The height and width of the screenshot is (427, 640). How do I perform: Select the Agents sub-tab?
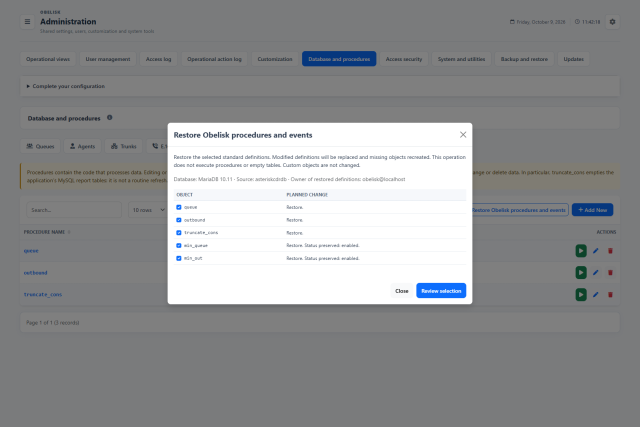[x=82, y=146]
